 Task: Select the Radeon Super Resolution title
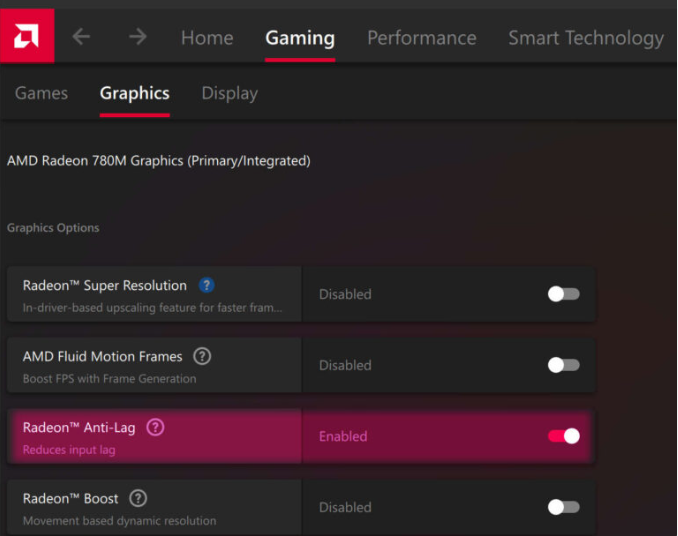pos(105,285)
